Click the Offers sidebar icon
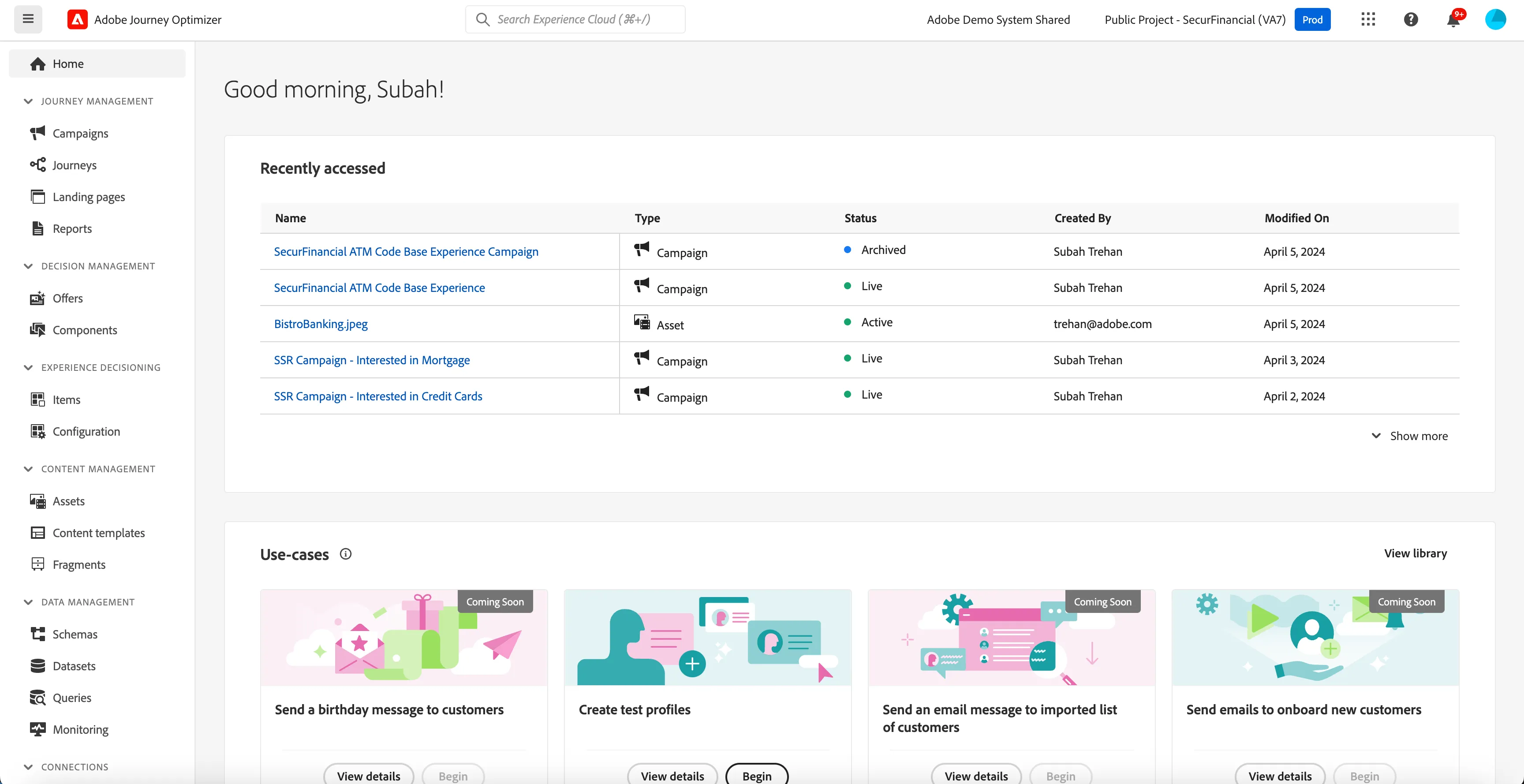 37,298
